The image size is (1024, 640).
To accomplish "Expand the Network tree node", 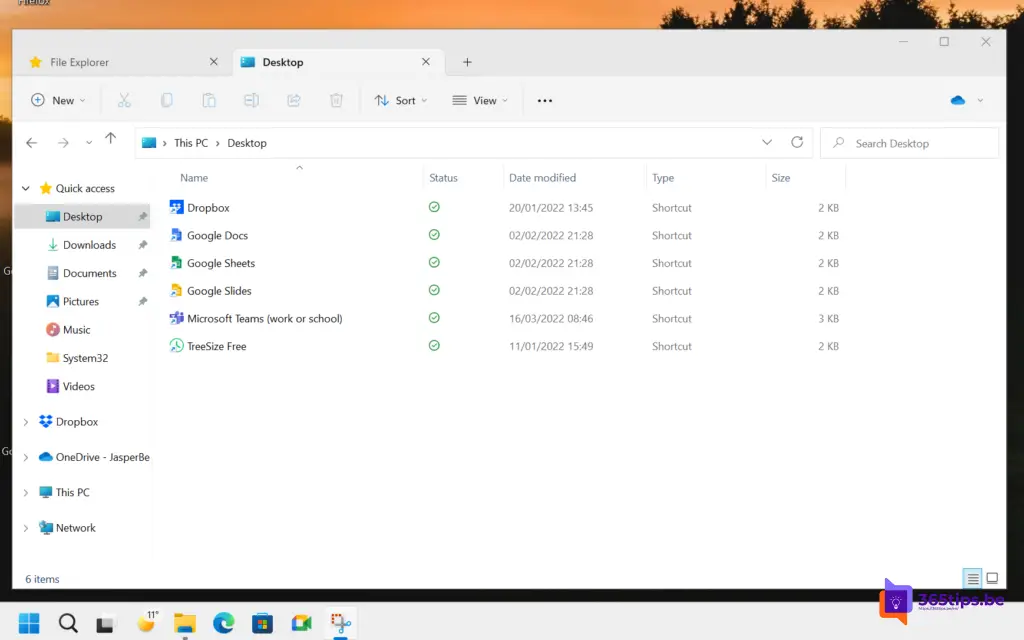I will pos(25,528).
